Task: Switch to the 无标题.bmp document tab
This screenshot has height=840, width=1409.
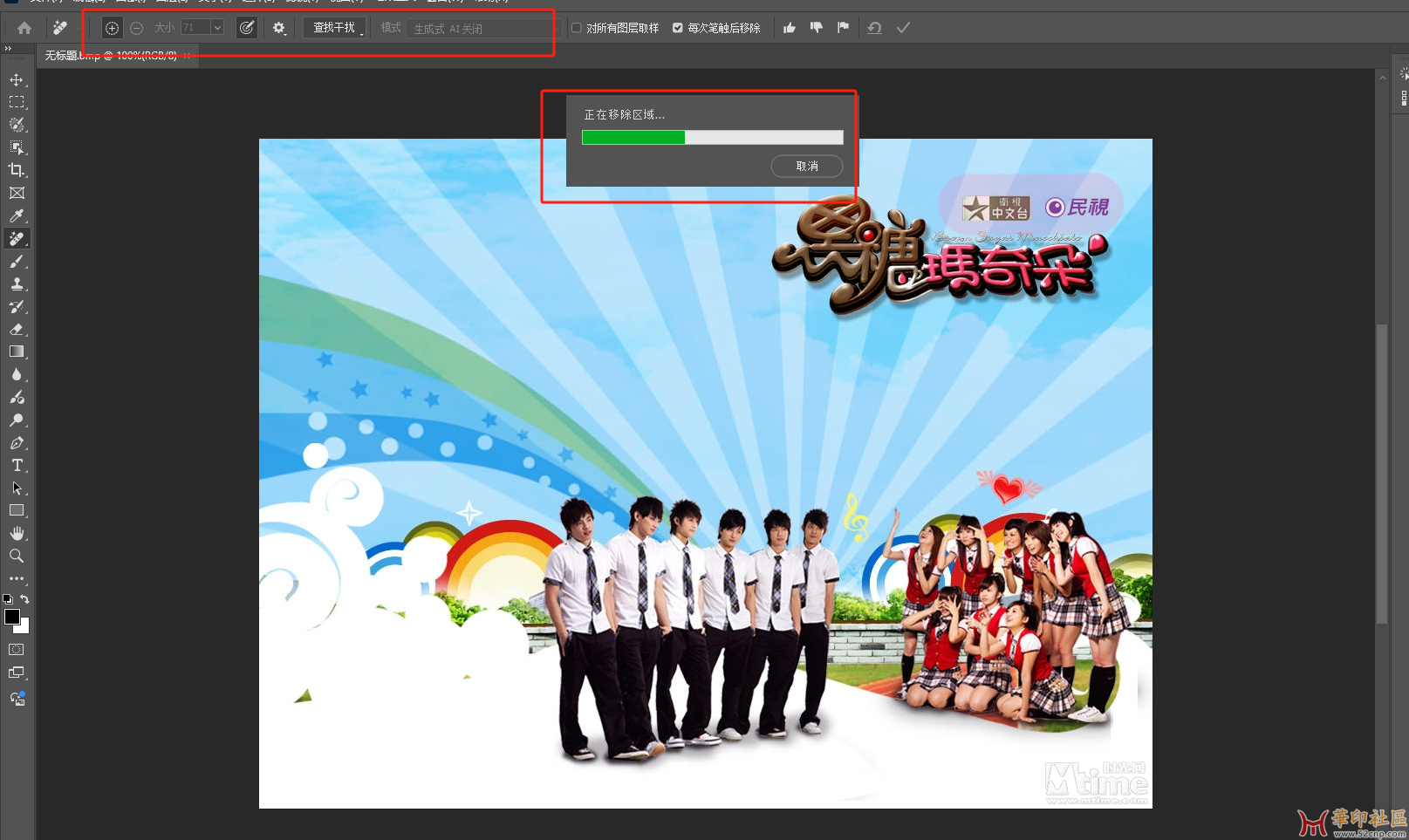Action: point(111,56)
